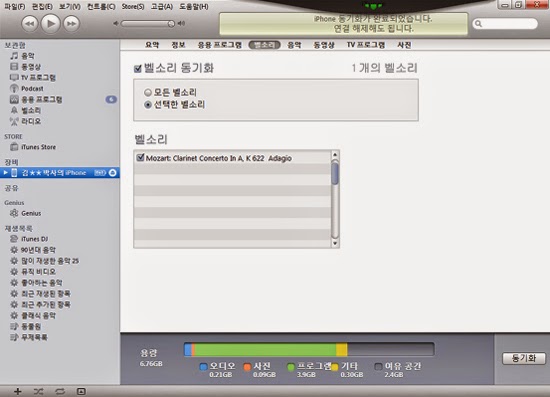This screenshot has height=397, width=550.
Task: Click the ringtone list scroll up arrow
Action: (x=335, y=155)
